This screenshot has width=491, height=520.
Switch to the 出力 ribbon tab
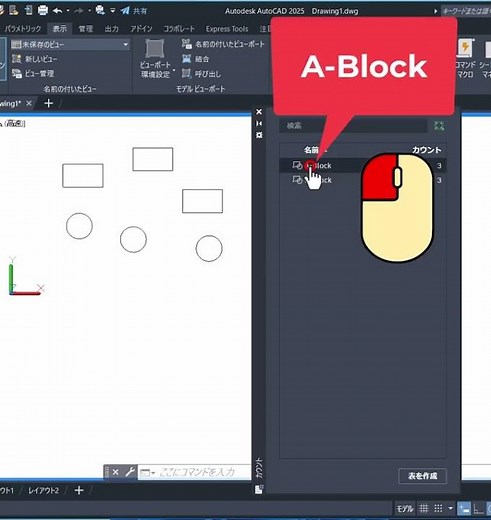(x=112, y=29)
